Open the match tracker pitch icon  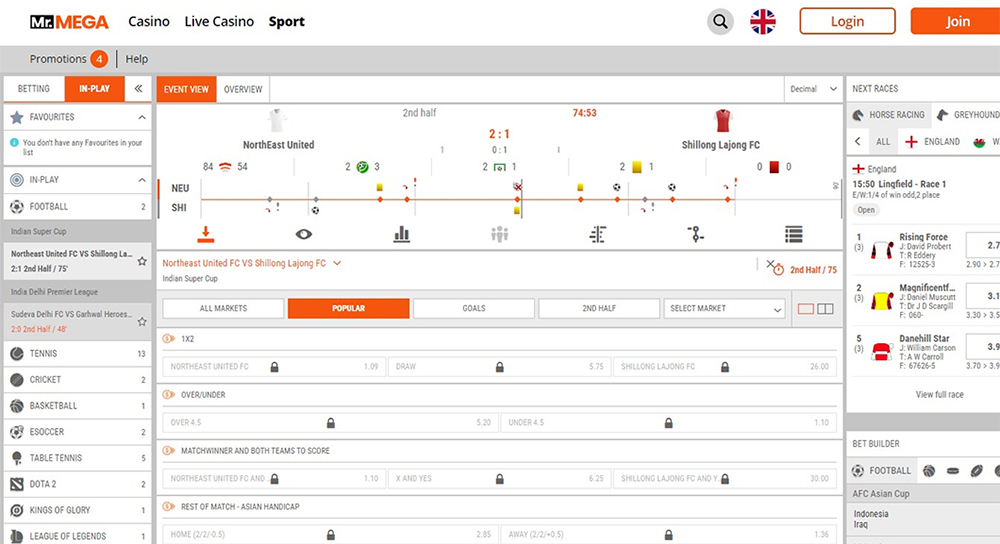(x=696, y=235)
